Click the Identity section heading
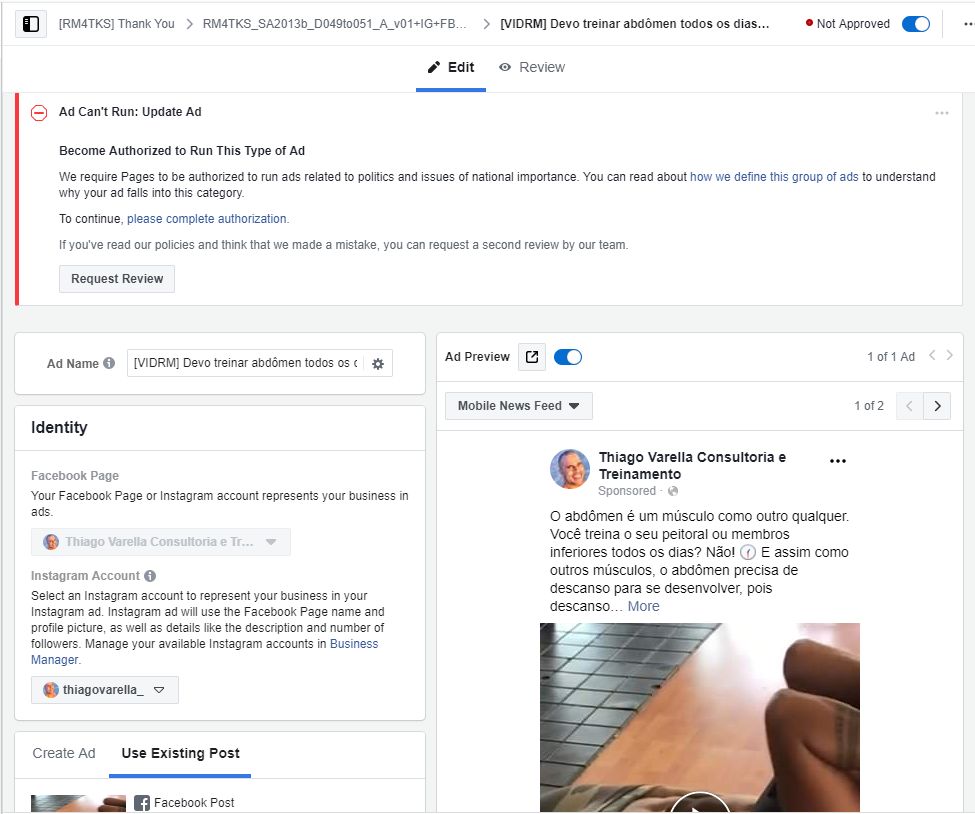The height and width of the screenshot is (814, 975). click(59, 428)
